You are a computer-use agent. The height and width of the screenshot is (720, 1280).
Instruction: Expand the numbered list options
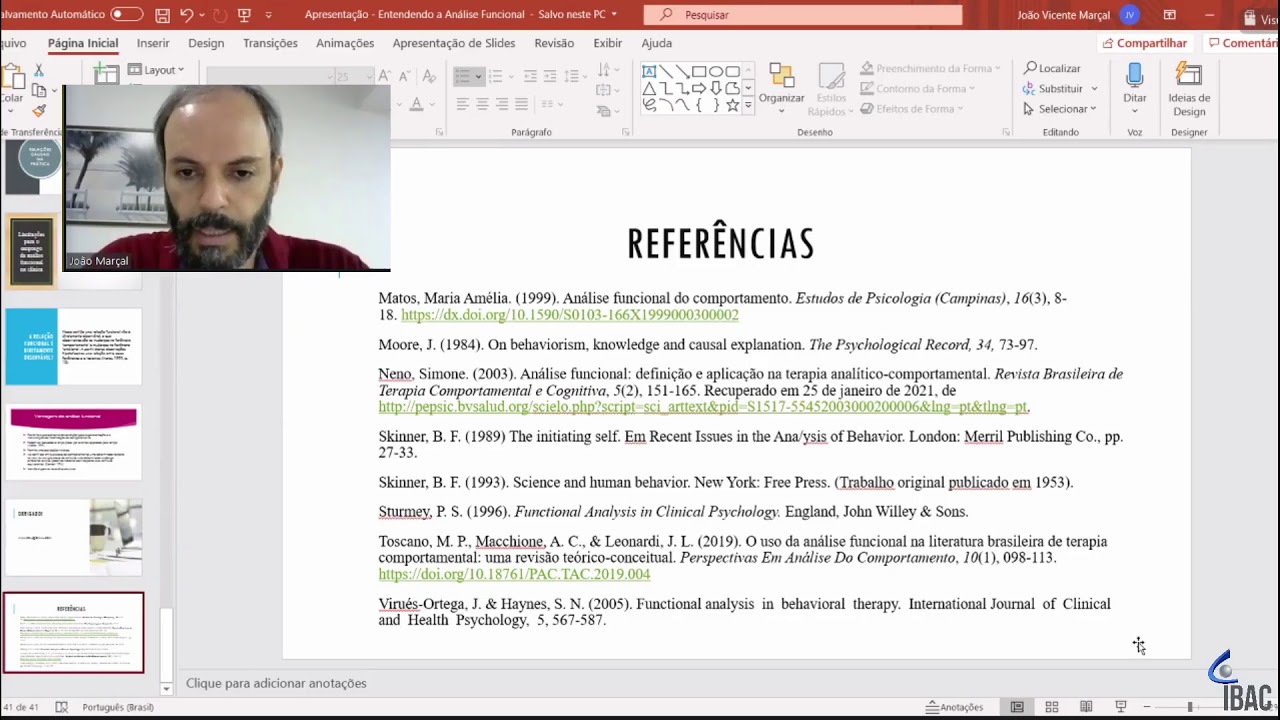click(512, 76)
